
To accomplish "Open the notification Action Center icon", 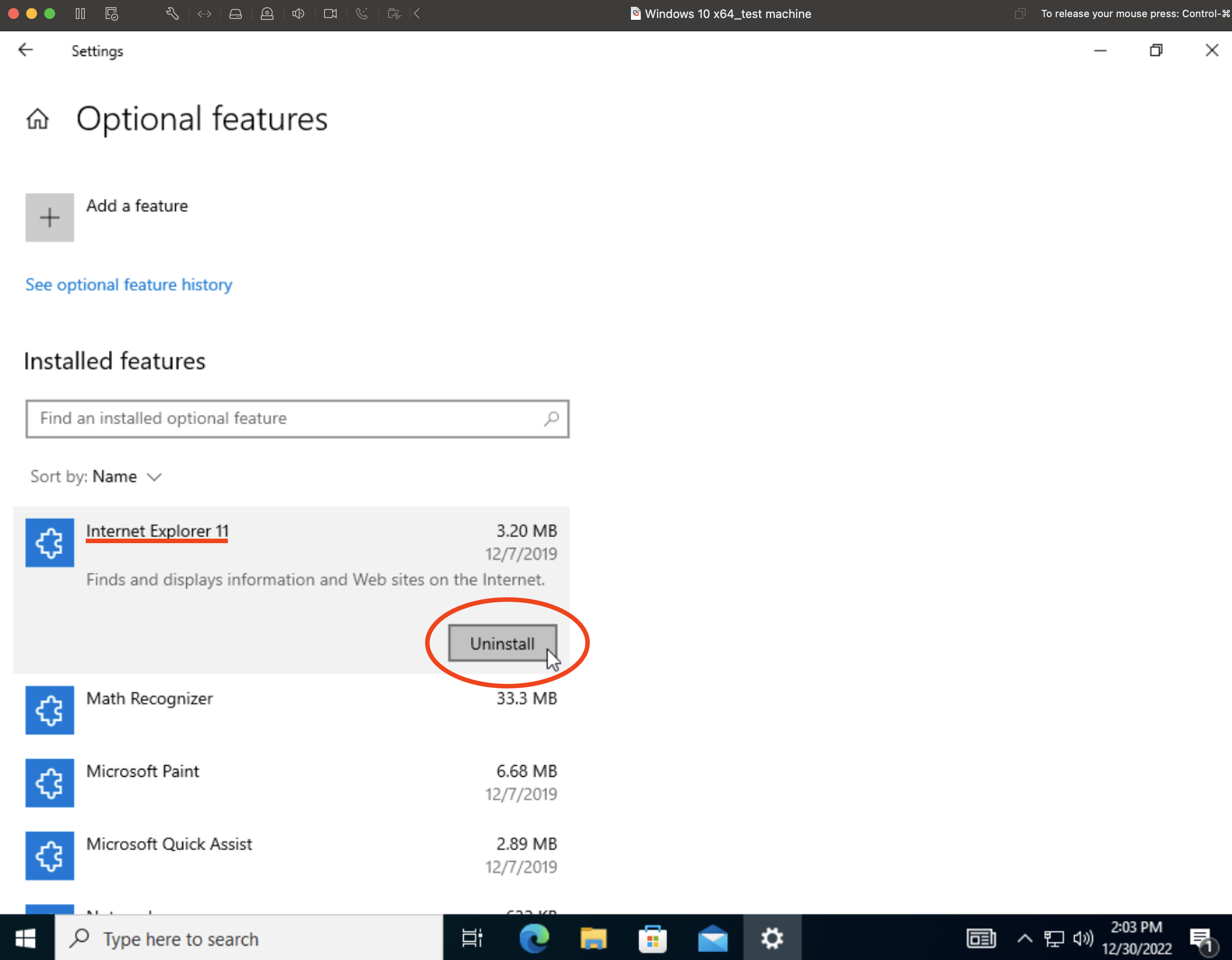I will 1203,940.
